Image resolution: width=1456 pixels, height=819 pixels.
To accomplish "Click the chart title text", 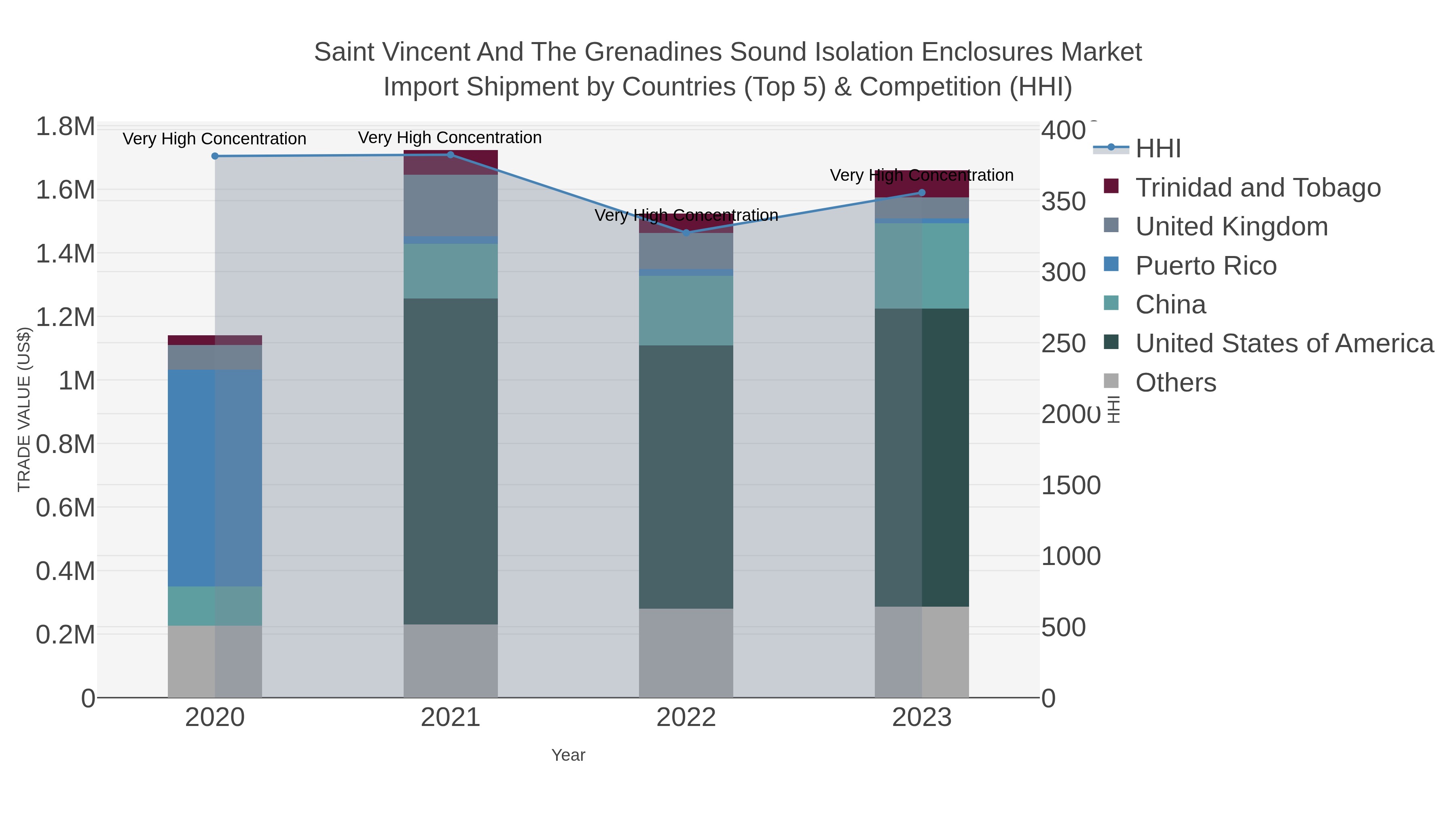I will coord(728,70).
